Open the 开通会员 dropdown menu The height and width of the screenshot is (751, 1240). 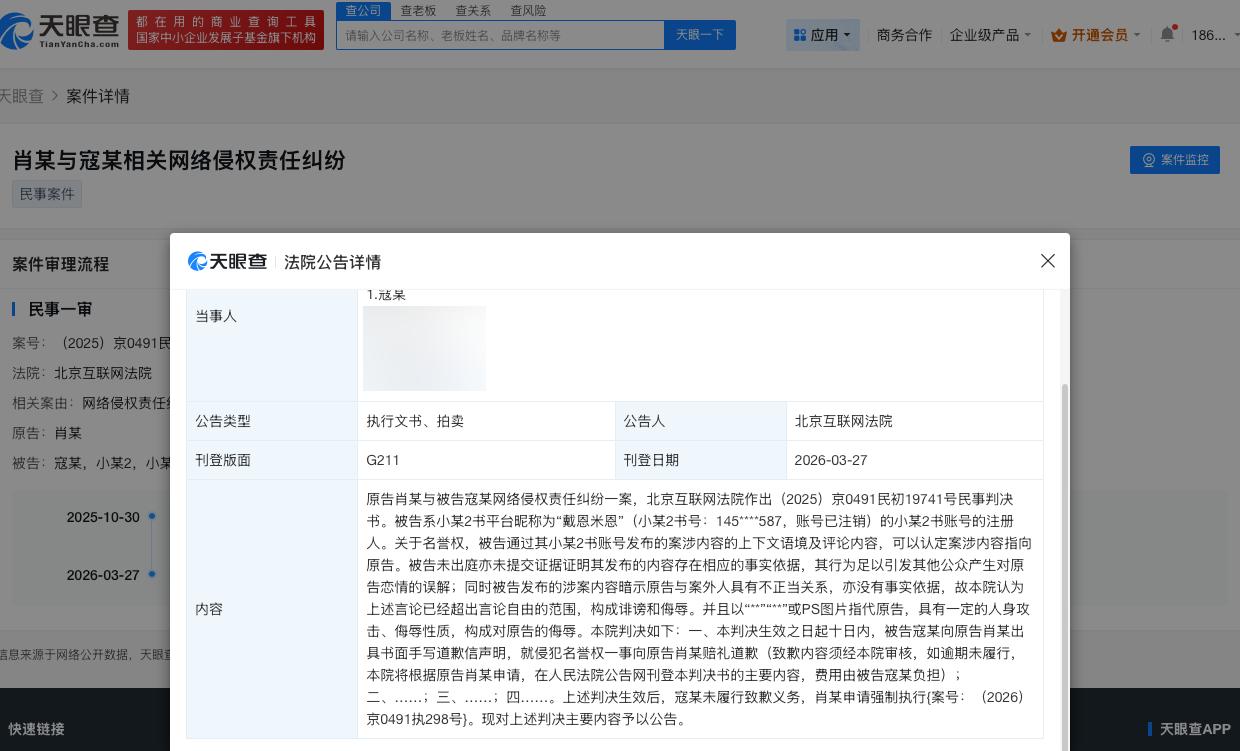click(x=1097, y=35)
